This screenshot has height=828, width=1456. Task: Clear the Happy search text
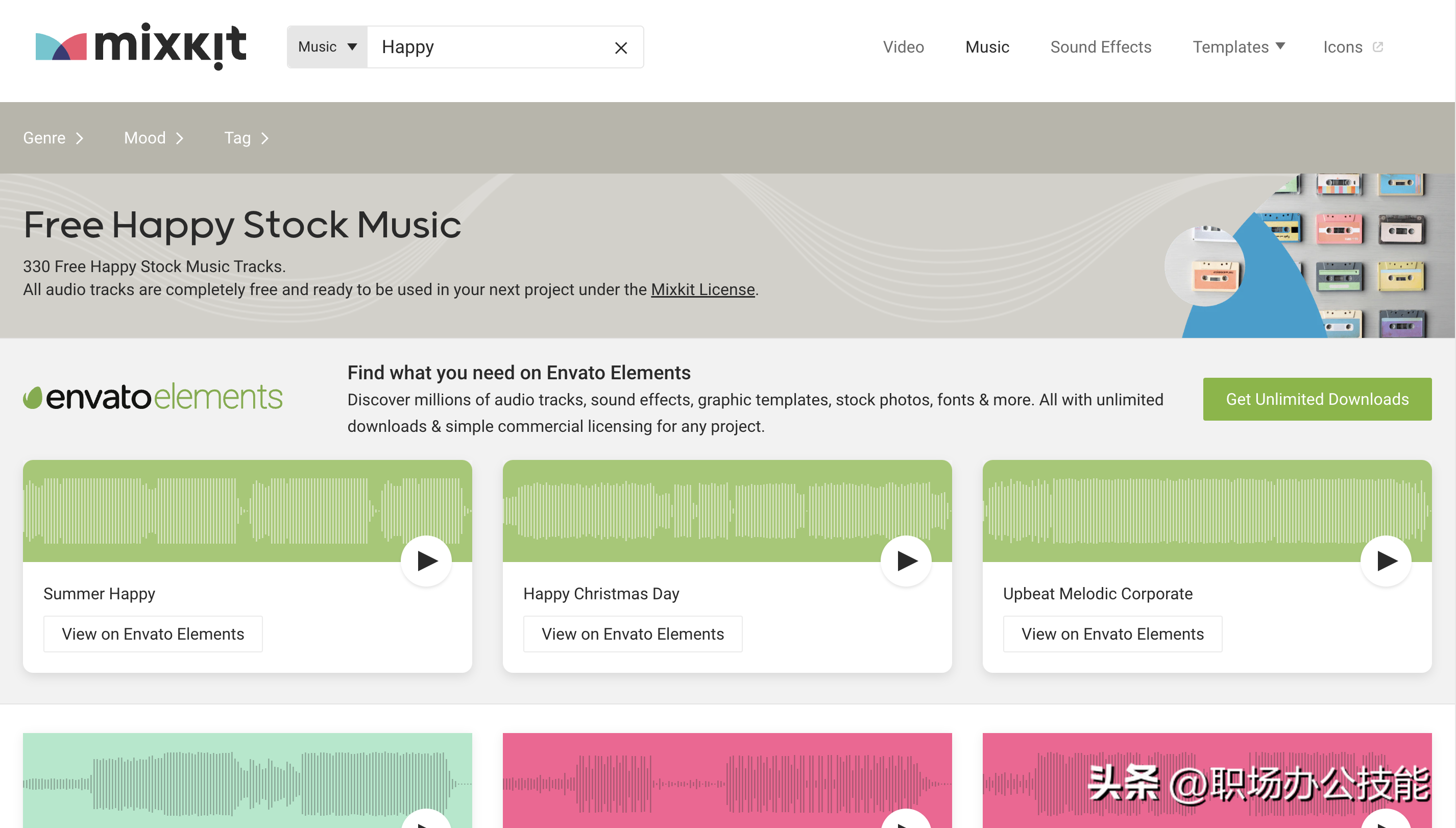point(621,48)
